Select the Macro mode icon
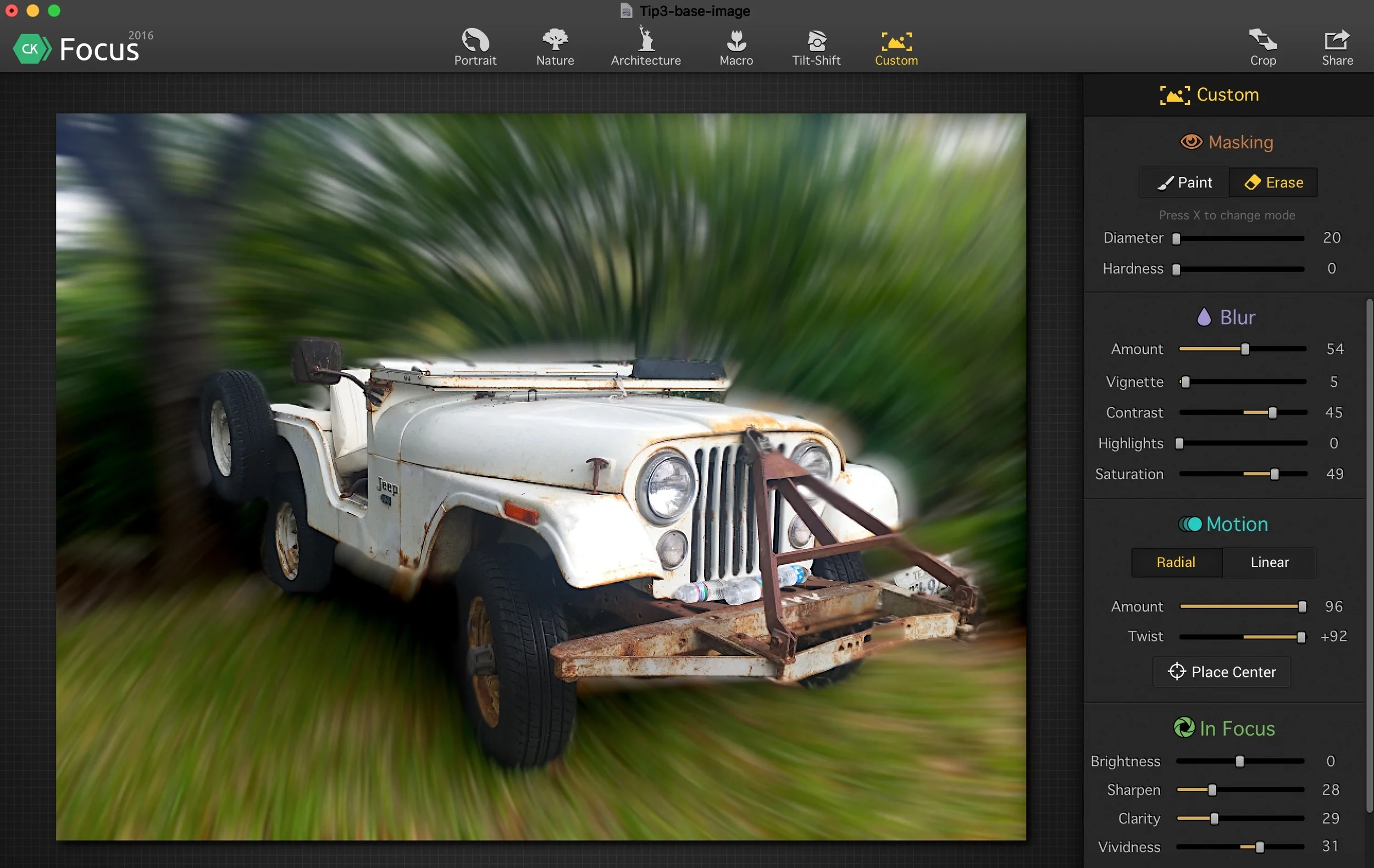The height and width of the screenshot is (868, 1374). [736, 41]
